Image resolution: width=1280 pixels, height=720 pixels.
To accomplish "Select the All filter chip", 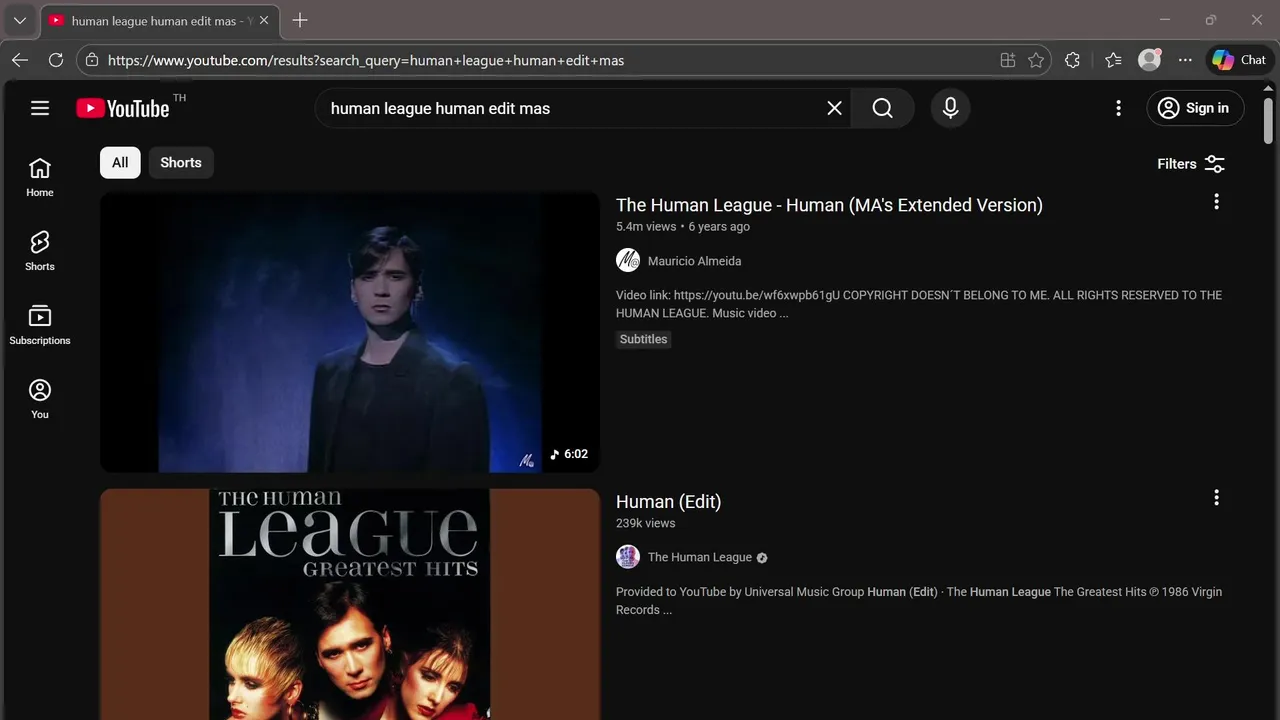I will [120, 163].
